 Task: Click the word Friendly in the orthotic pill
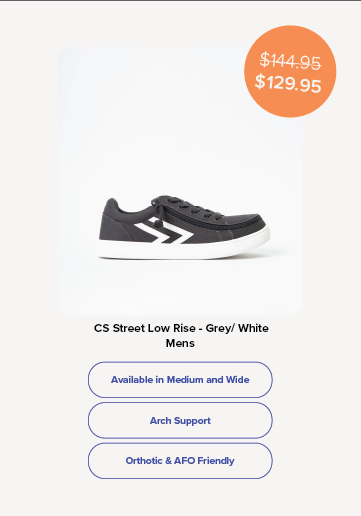(216, 461)
